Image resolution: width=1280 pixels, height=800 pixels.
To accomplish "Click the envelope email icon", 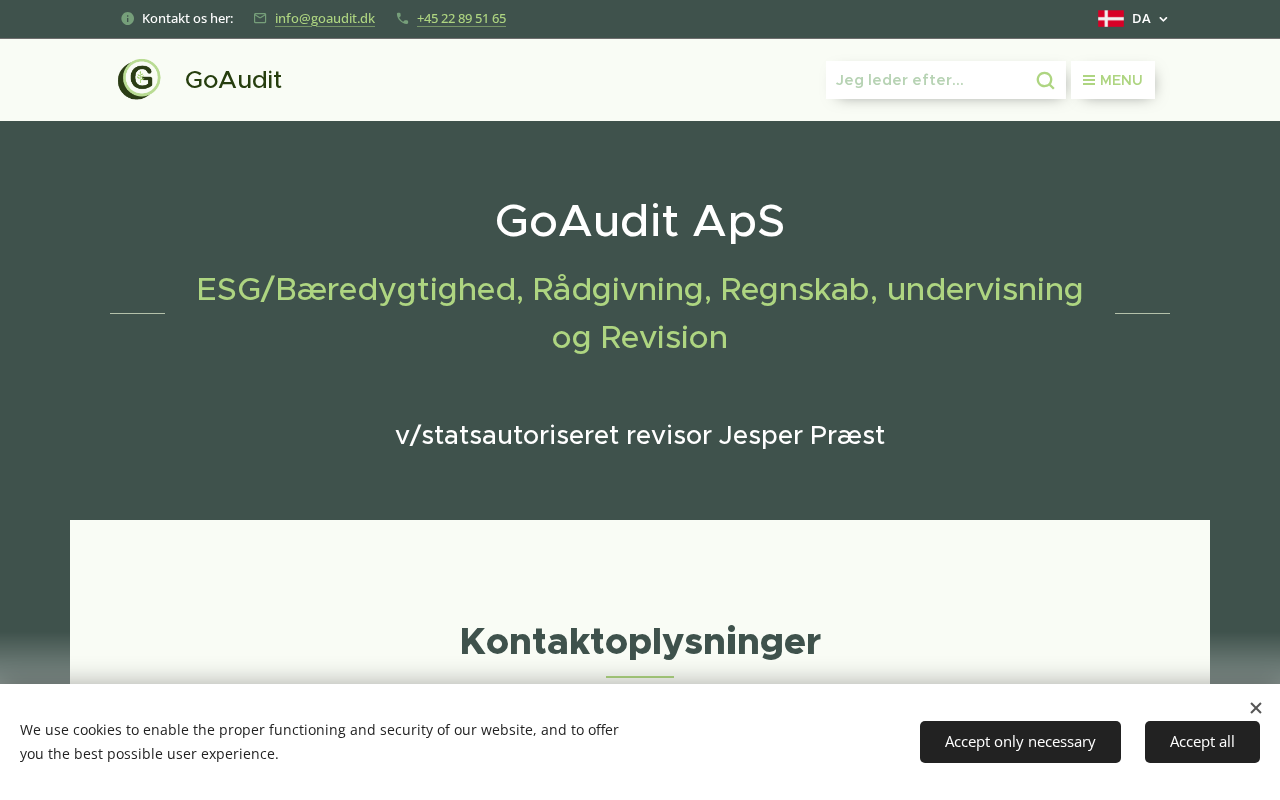I will click(260, 18).
